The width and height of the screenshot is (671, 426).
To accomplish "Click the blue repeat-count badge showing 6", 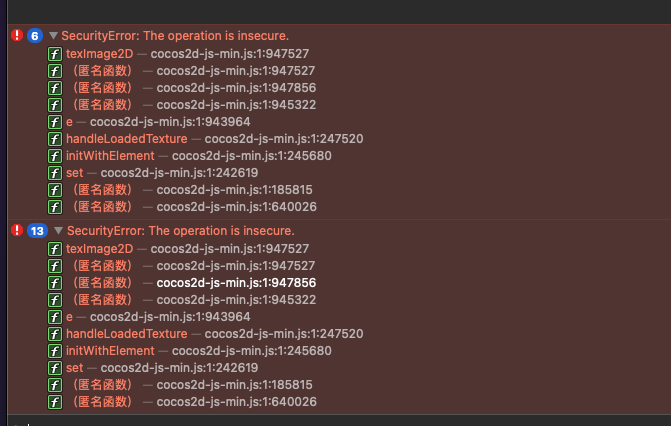I will coord(34,35).
